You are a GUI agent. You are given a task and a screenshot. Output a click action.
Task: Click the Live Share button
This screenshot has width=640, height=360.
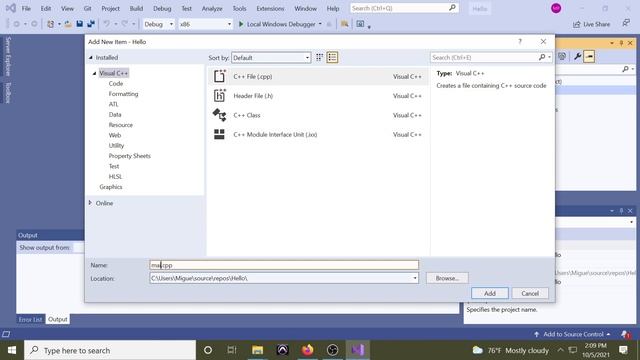[x=591, y=24]
